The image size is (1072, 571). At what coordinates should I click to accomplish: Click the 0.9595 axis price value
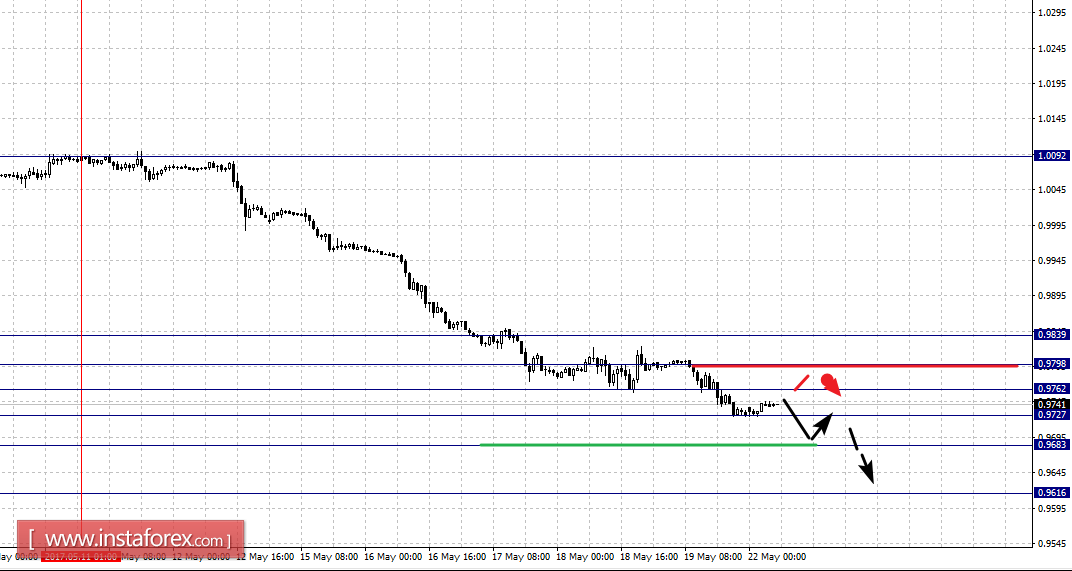point(1053,509)
